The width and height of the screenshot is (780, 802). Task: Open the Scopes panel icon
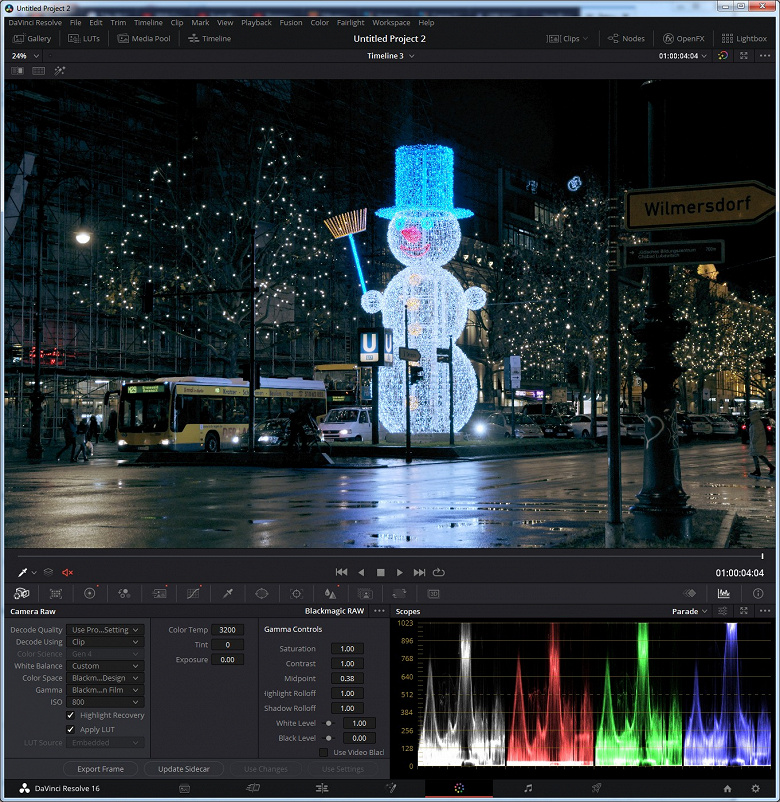coord(723,593)
